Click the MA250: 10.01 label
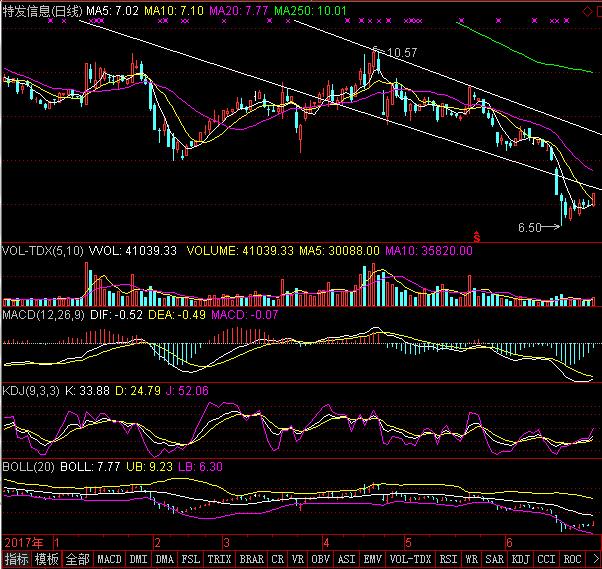602x569 pixels. point(310,11)
